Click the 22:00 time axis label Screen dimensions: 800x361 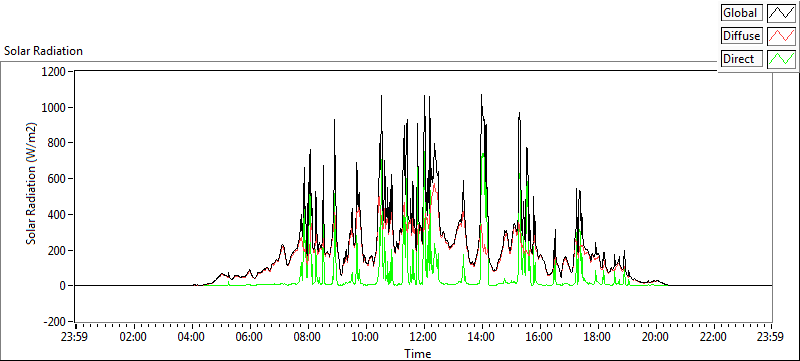713,337
